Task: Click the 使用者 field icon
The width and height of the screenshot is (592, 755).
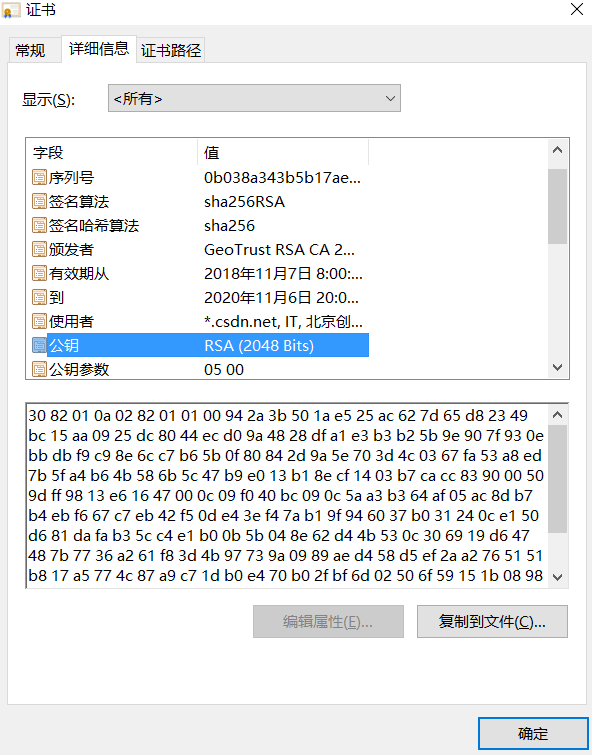Action: tap(39, 321)
